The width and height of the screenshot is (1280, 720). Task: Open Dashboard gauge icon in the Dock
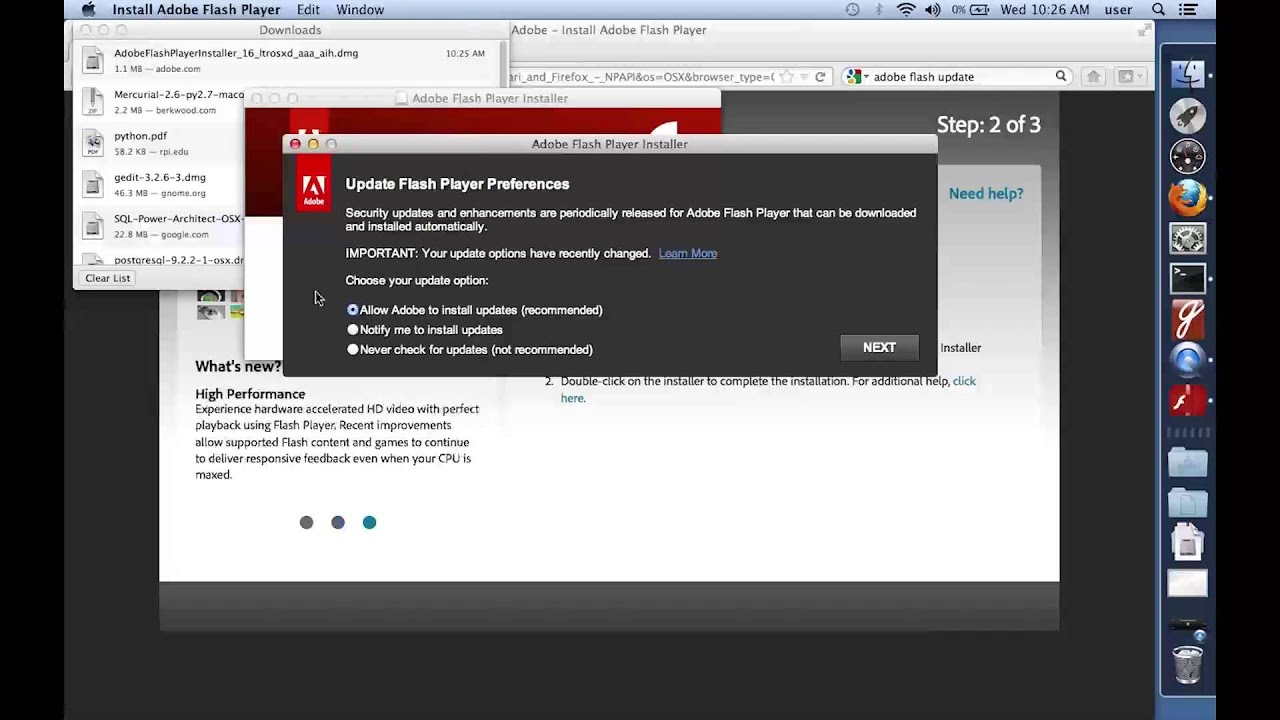[x=1188, y=157]
